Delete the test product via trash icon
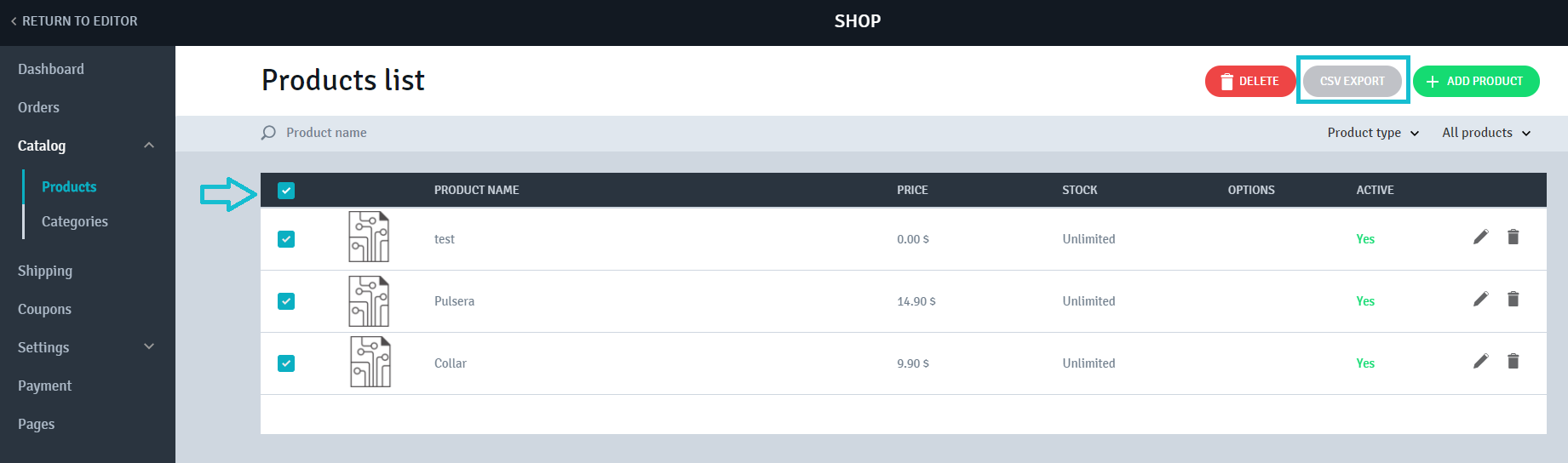The width and height of the screenshot is (1568, 463). (x=1513, y=237)
